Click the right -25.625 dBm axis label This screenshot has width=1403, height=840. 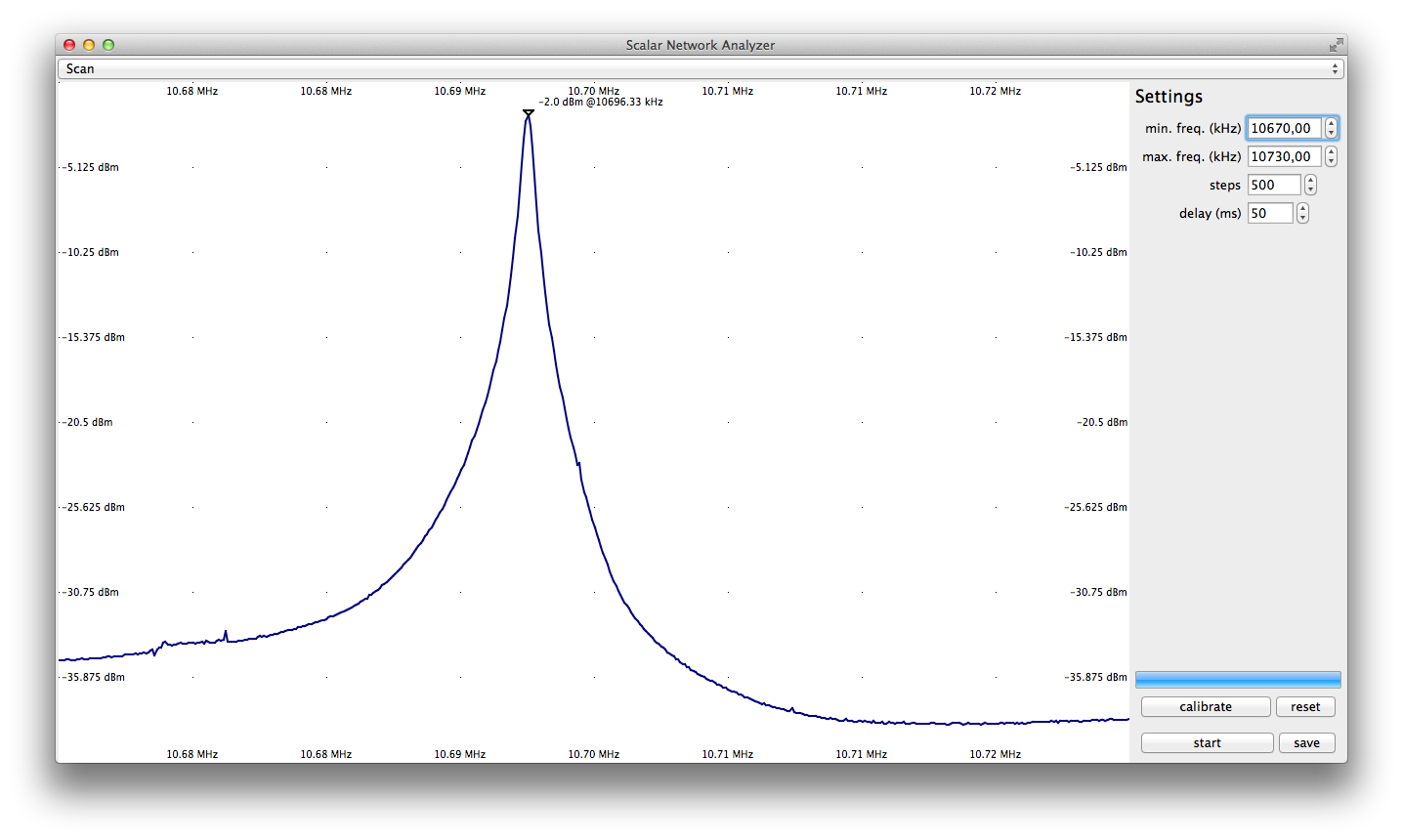[1095, 508]
